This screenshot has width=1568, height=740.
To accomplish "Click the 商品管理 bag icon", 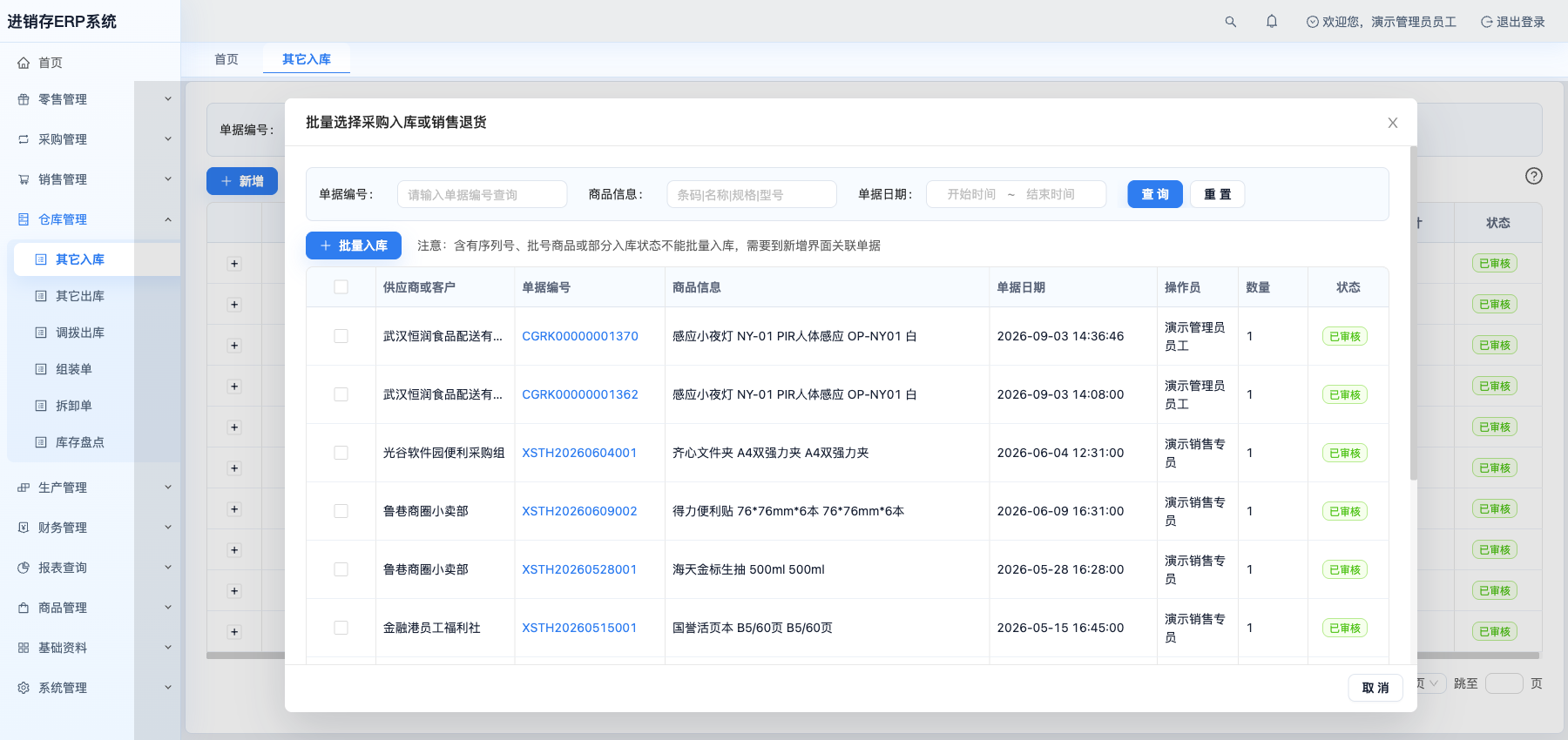I will pos(24,608).
